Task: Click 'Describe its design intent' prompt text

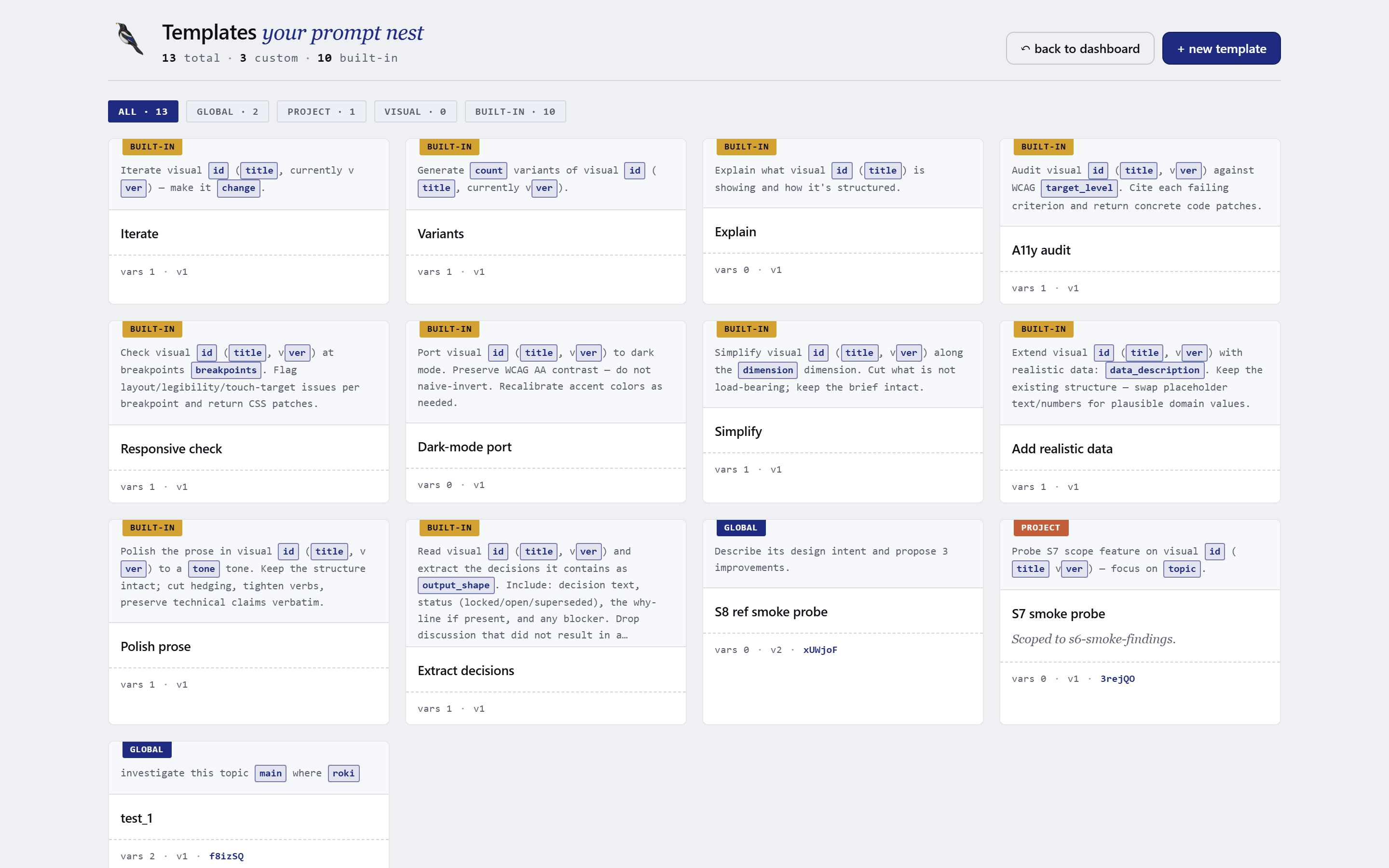Action: coord(831,559)
